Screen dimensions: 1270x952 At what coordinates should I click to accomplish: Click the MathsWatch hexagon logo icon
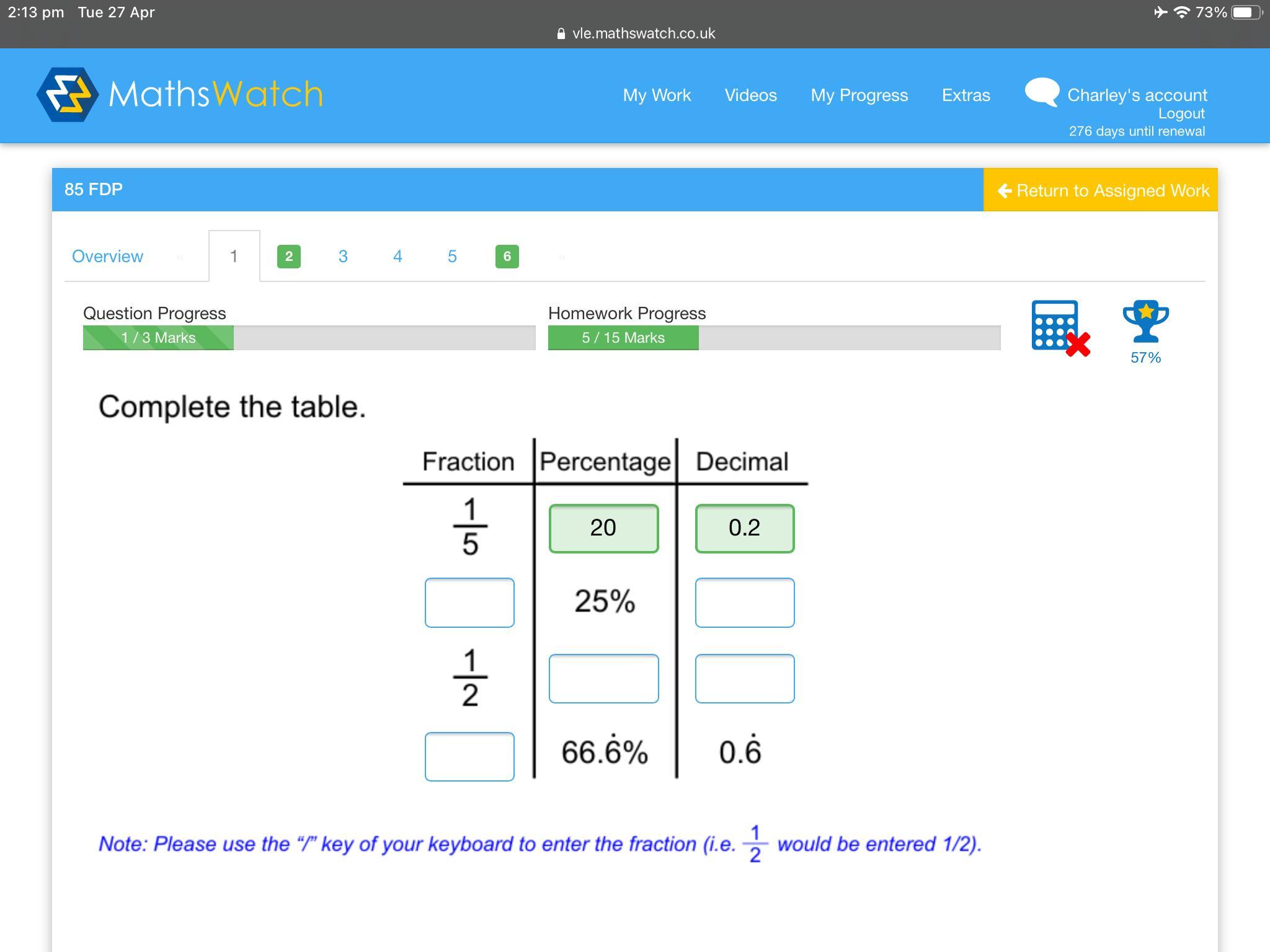[x=67, y=95]
